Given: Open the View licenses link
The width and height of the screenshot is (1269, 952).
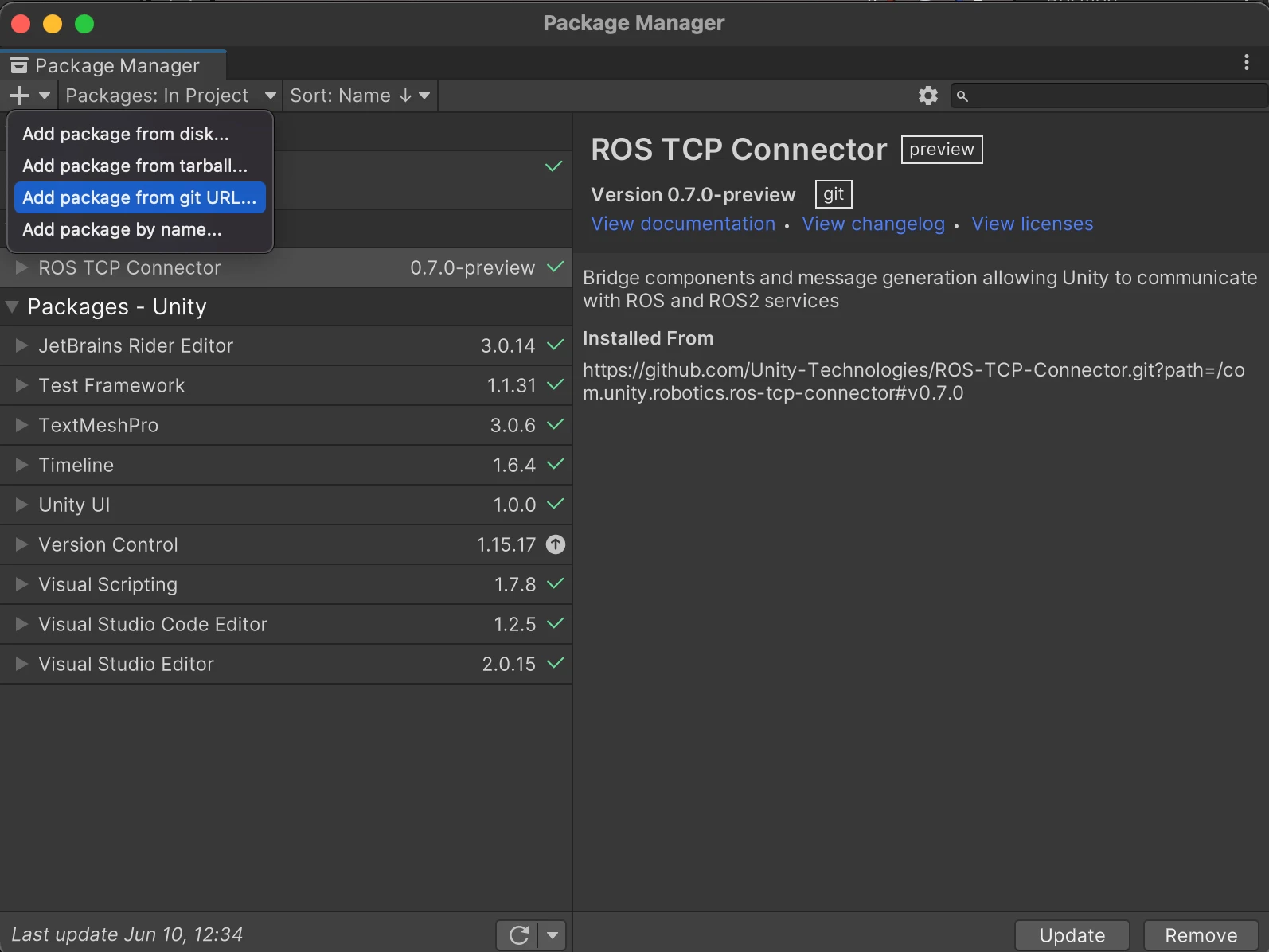Looking at the screenshot, I should click(x=1033, y=224).
